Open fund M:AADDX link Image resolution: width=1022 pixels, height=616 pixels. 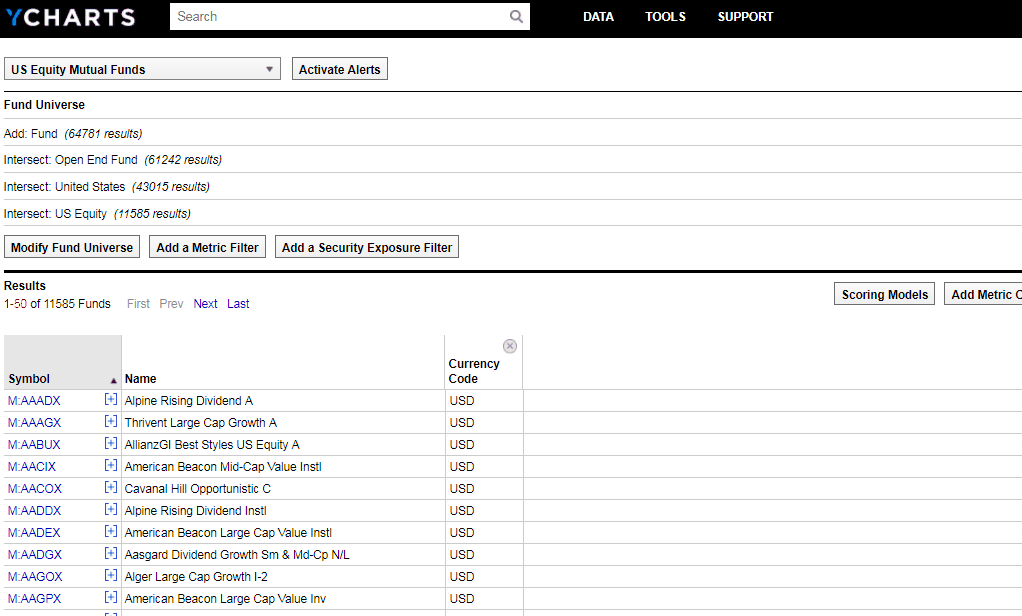(x=34, y=510)
